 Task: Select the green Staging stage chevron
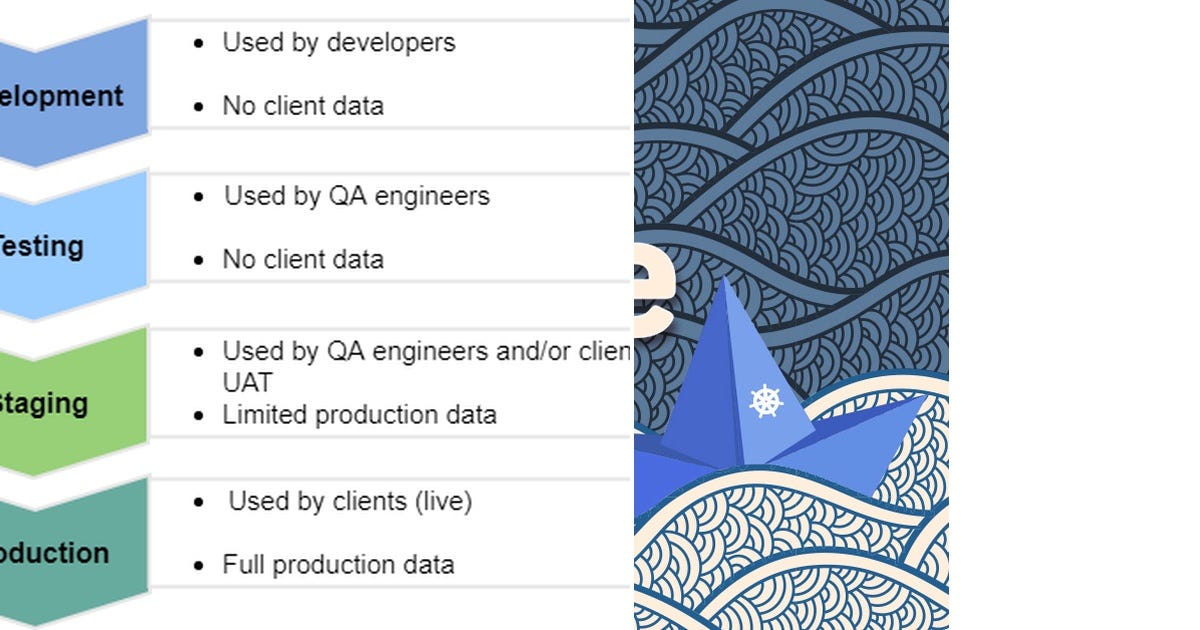pos(74,400)
